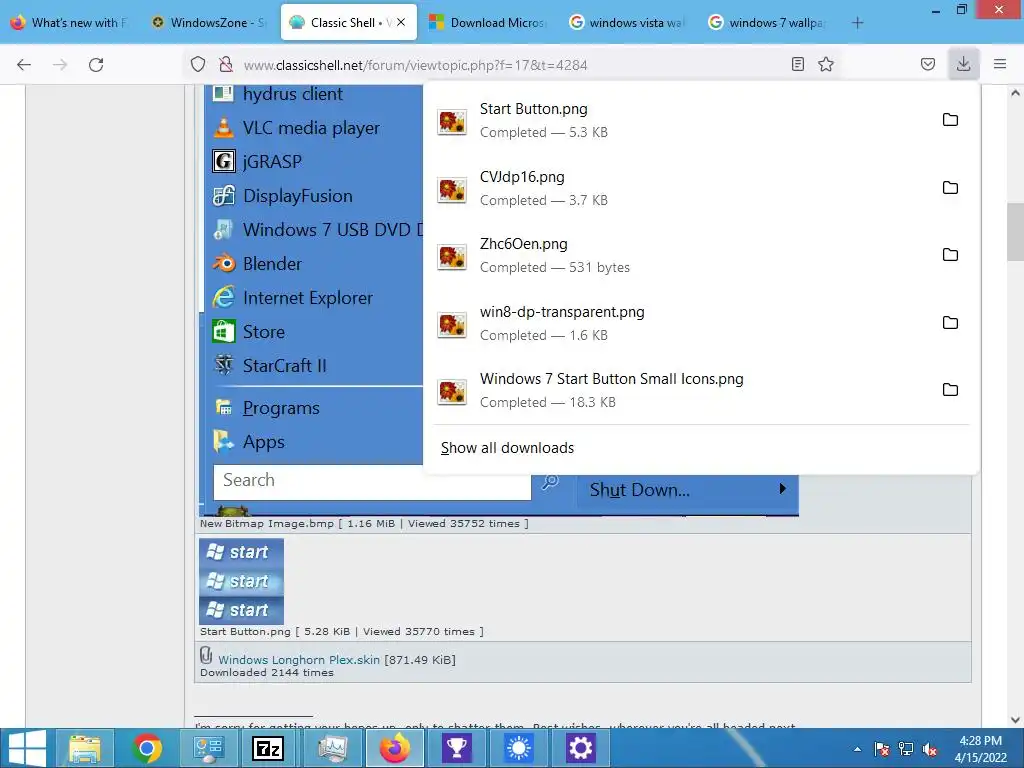Click the page vertical scrollbar thumb
The height and width of the screenshot is (768, 1024).
click(1015, 232)
